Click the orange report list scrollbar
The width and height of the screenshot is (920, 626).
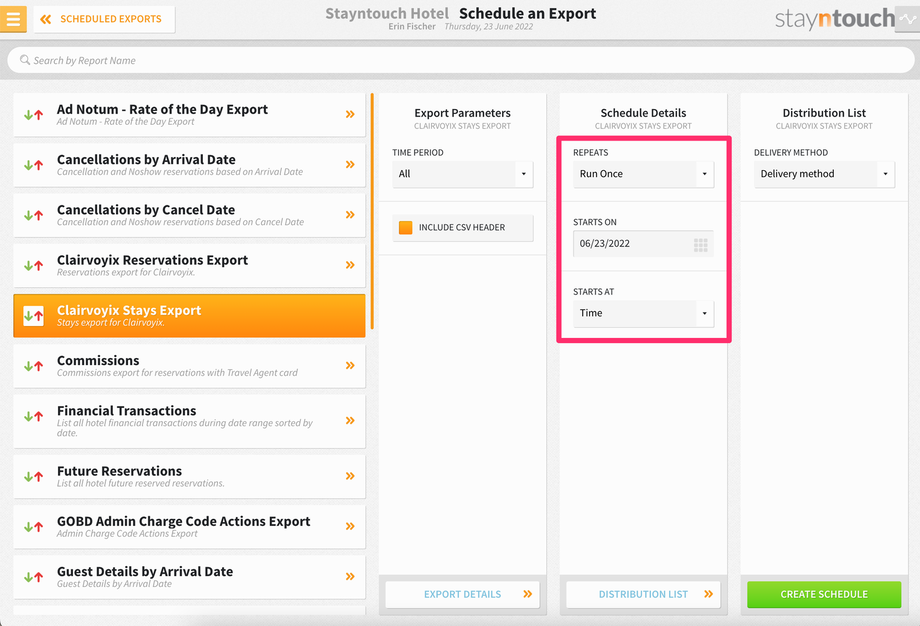pos(372,211)
